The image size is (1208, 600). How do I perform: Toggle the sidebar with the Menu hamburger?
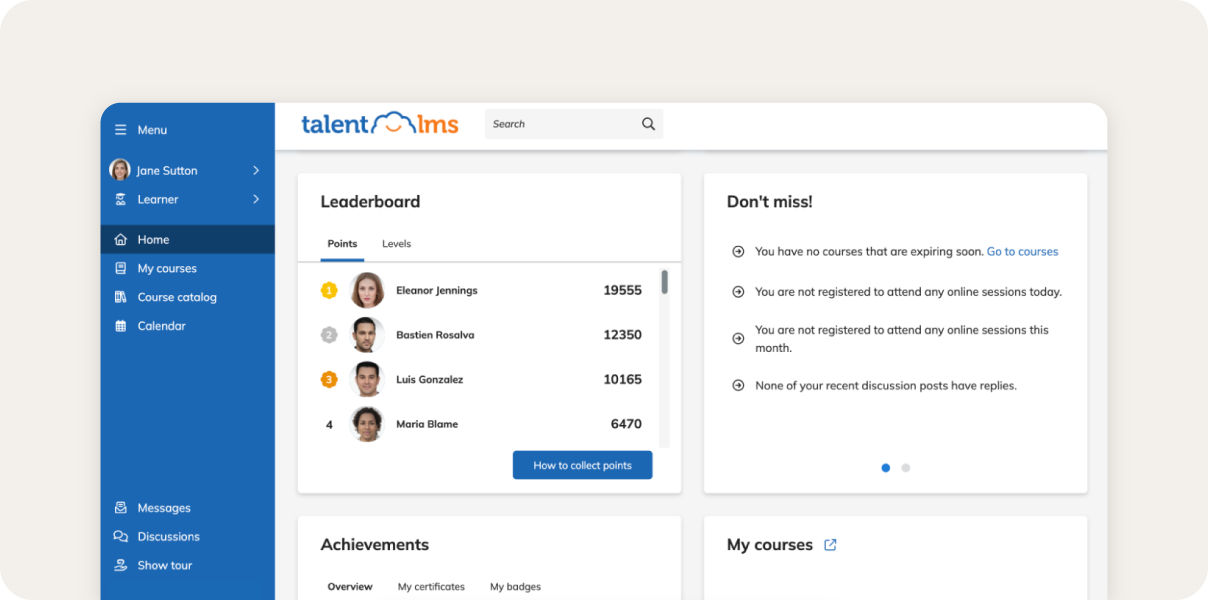click(x=119, y=129)
